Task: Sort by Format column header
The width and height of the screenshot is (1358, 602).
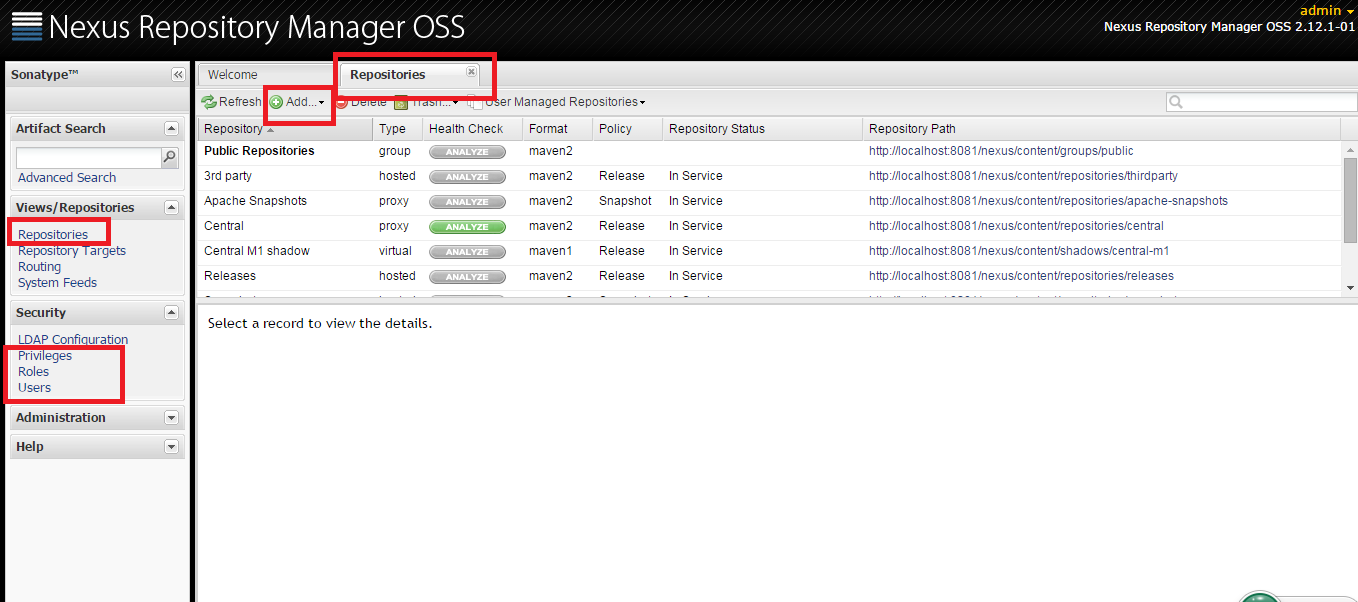Action: pyautogui.click(x=557, y=129)
